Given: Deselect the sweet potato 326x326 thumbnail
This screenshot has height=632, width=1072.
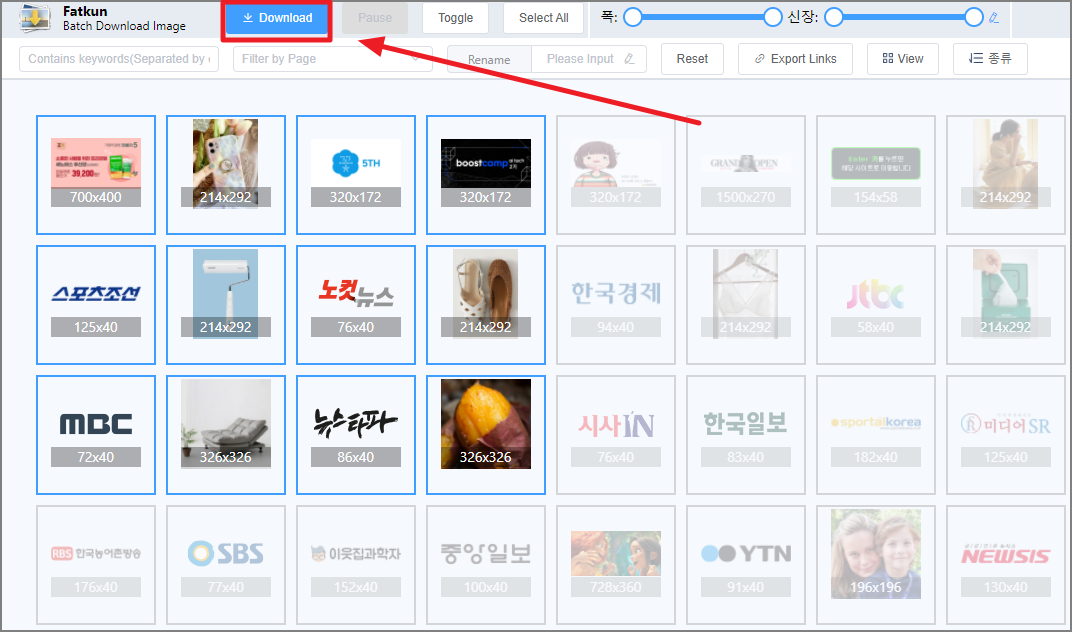Looking at the screenshot, I should pos(485,435).
